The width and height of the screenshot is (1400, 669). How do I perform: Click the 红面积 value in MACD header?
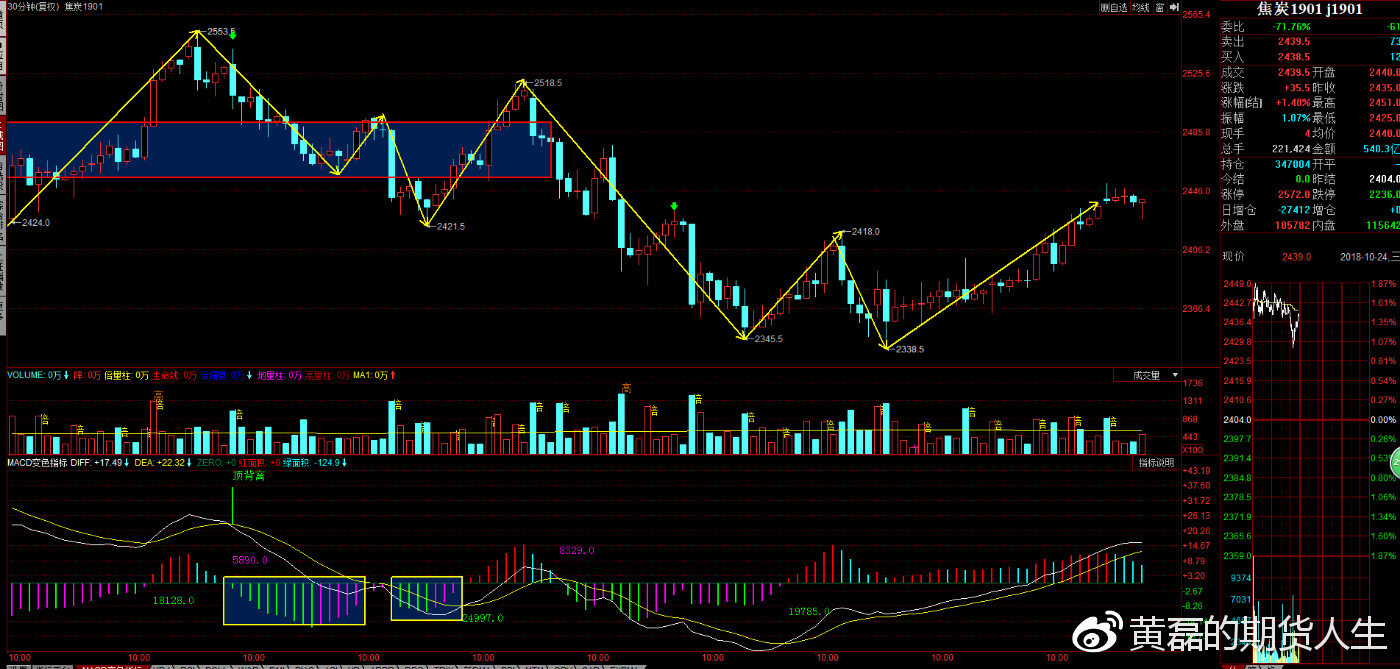261,463
